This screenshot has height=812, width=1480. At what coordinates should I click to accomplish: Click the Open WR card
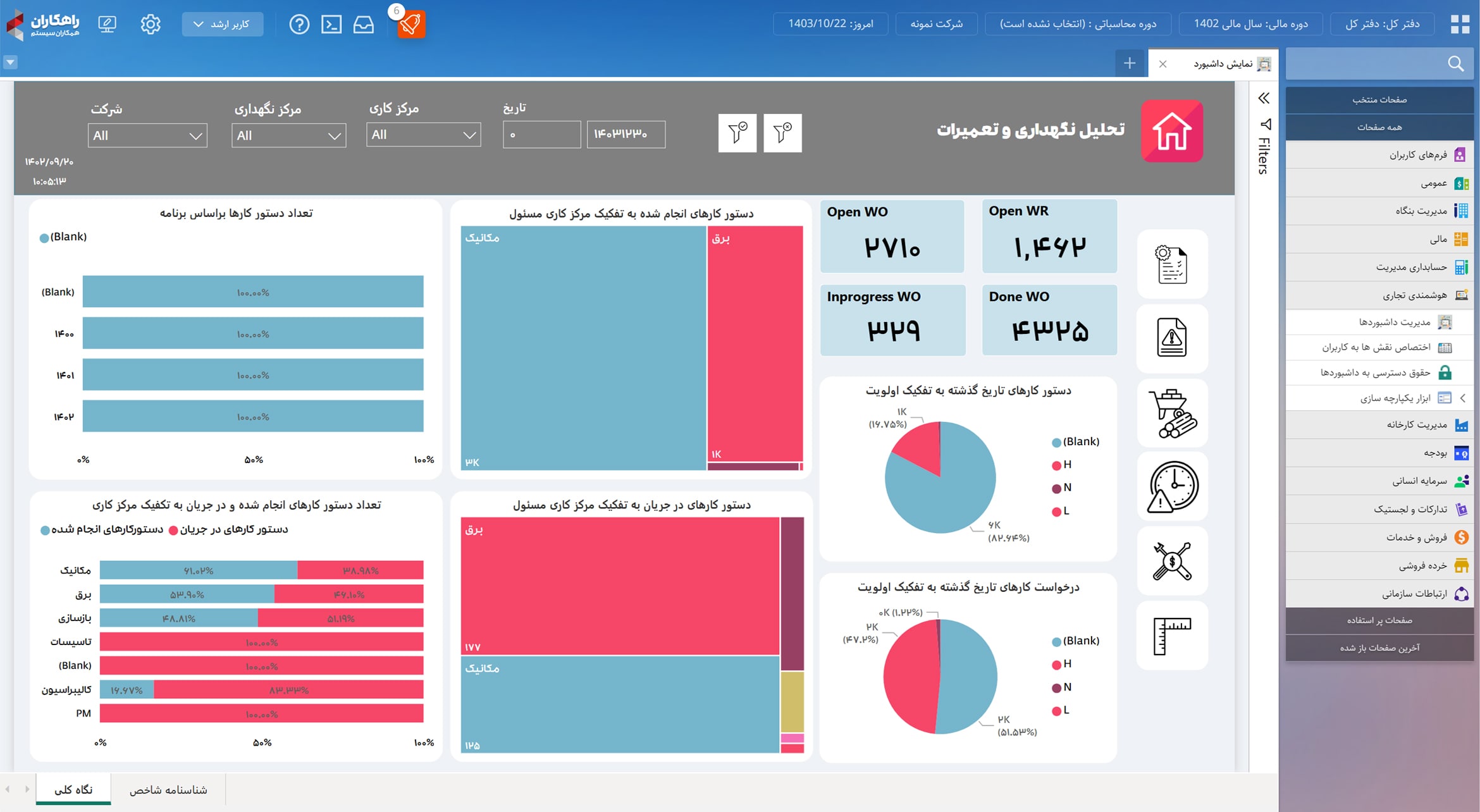click(x=1049, y=237)
